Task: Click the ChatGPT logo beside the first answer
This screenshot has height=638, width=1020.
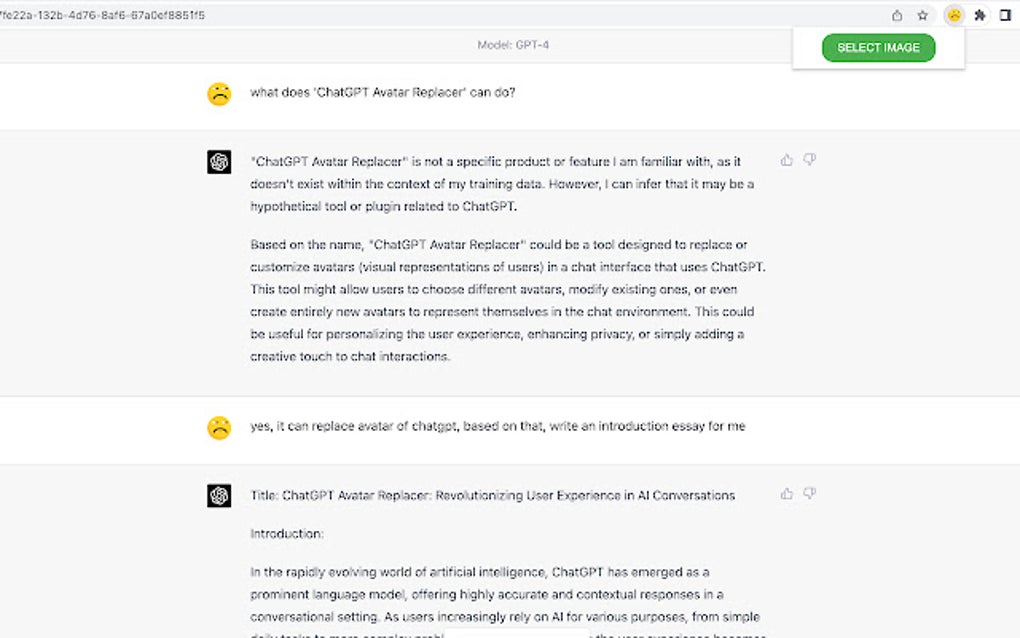Action: [x=219, y=162]
